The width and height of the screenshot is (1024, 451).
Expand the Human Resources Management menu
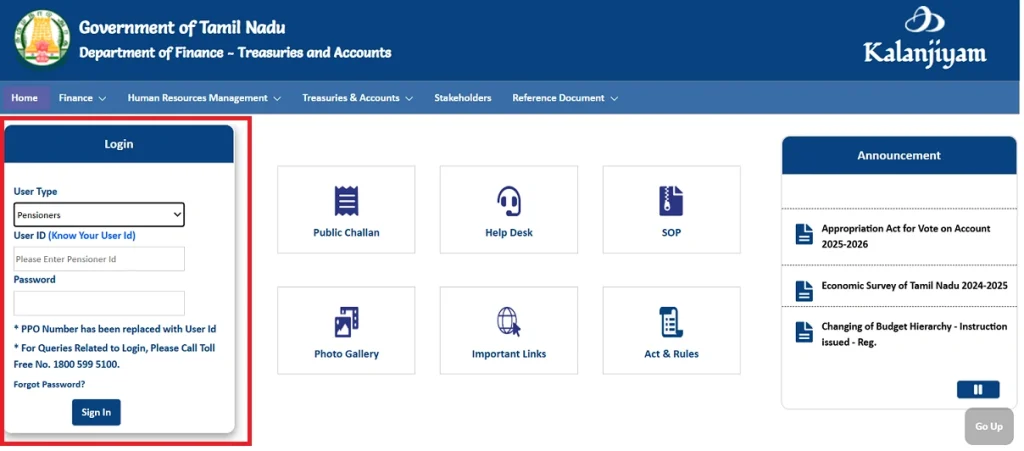tap(204, 98)
